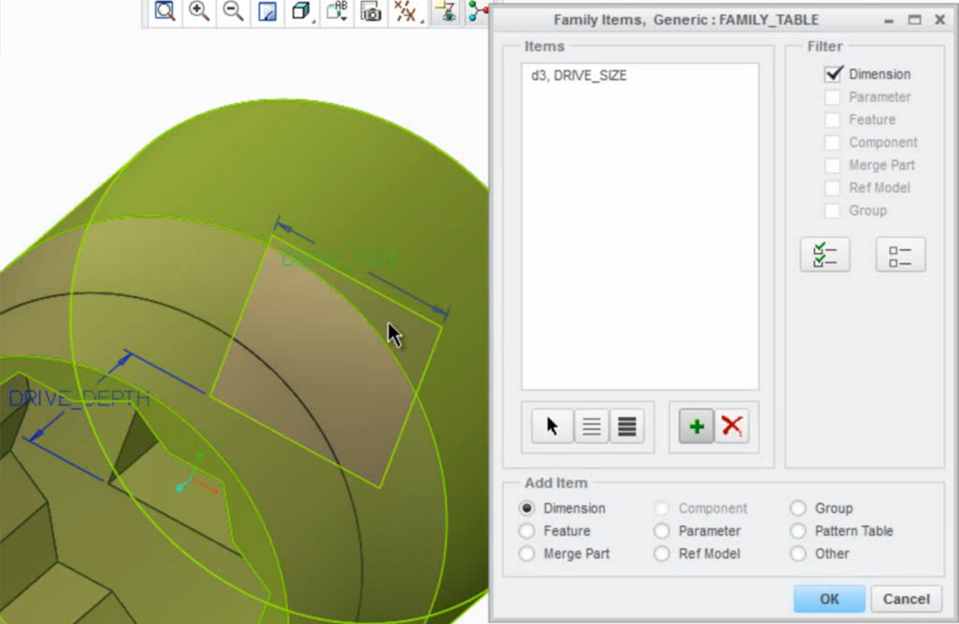Select the Feature radio button

point(527,531)
